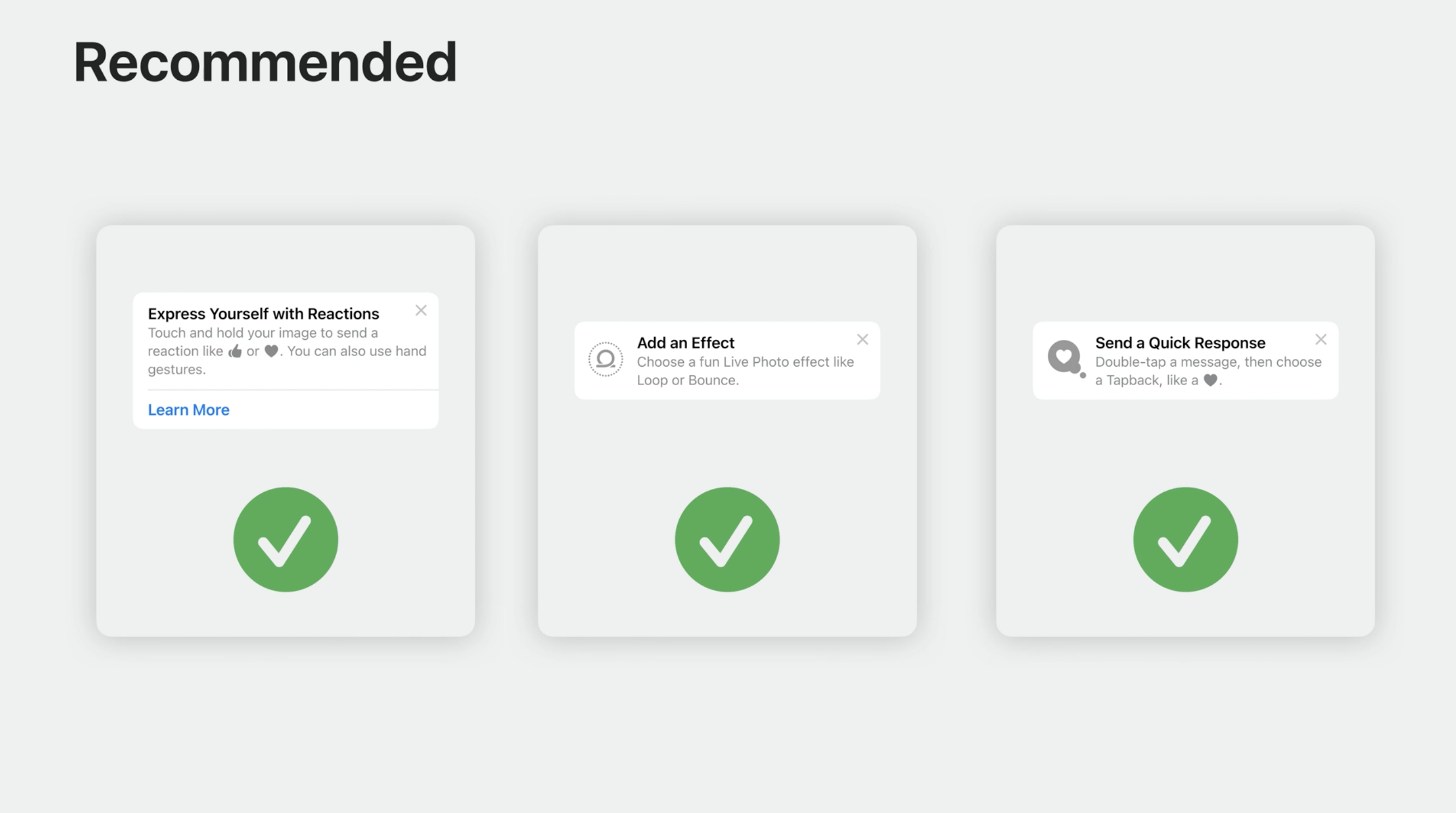The image size is (1456, 813).
Task: Click the Tapback heart bubble icon
Action: pyautogui.click(x=1065, y=358)
